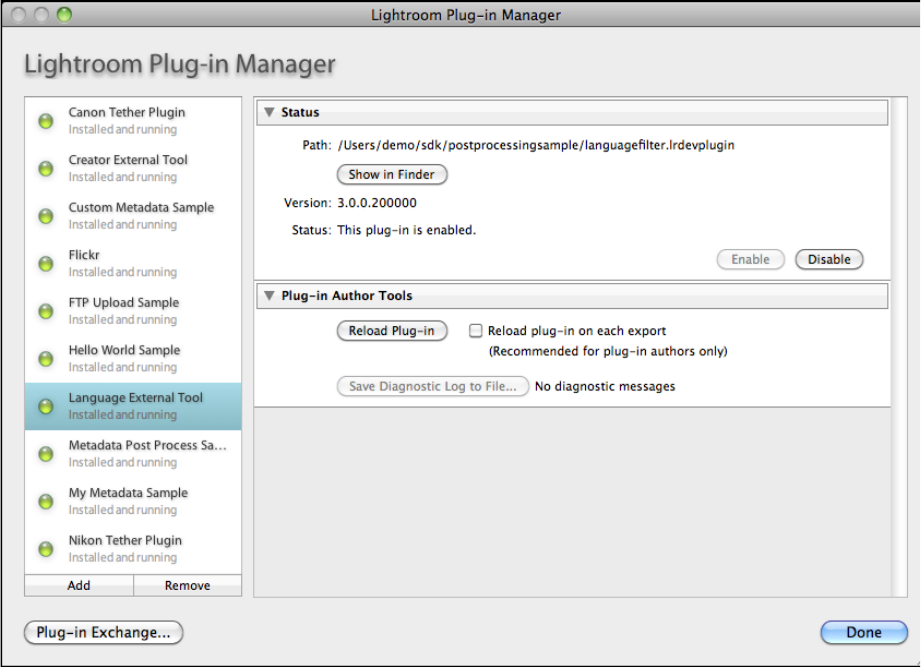Click green status icon for Metadata Post Process
The width and height of the screenshot is (921, 667).
pyautogui.click(x=46, y=454)
